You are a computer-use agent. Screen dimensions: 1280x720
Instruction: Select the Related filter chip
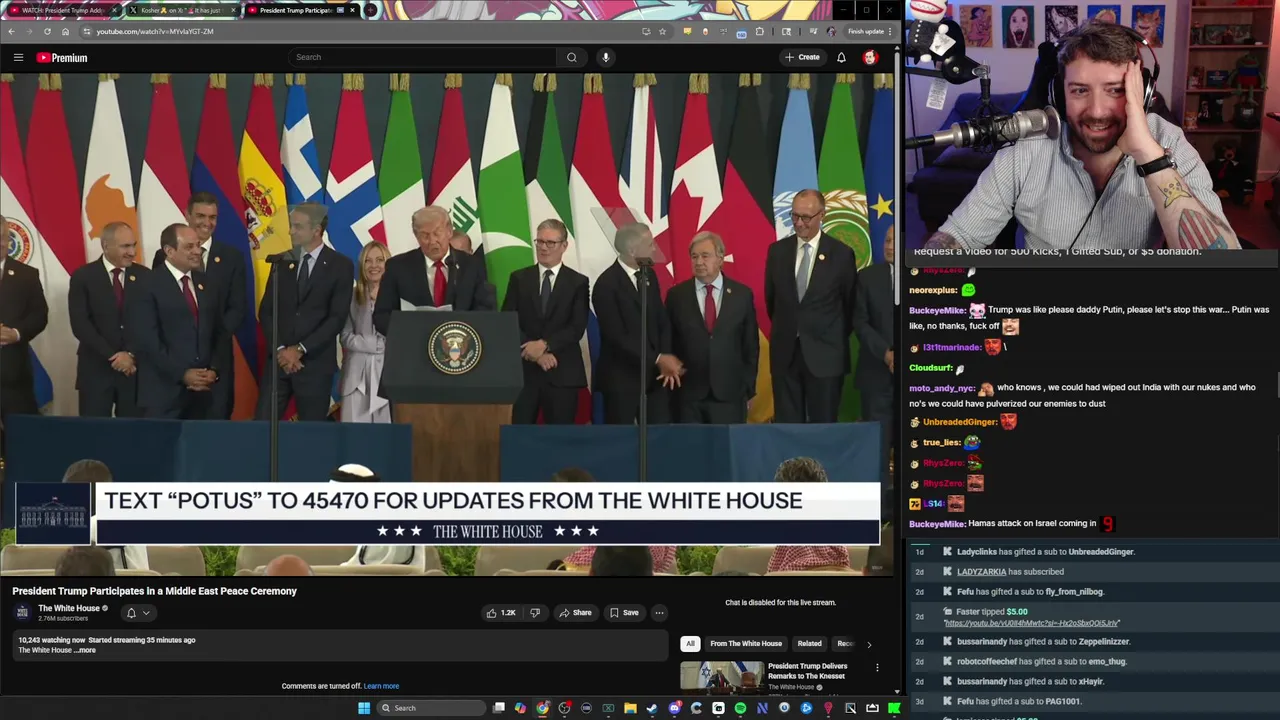(x=809, y=644)
